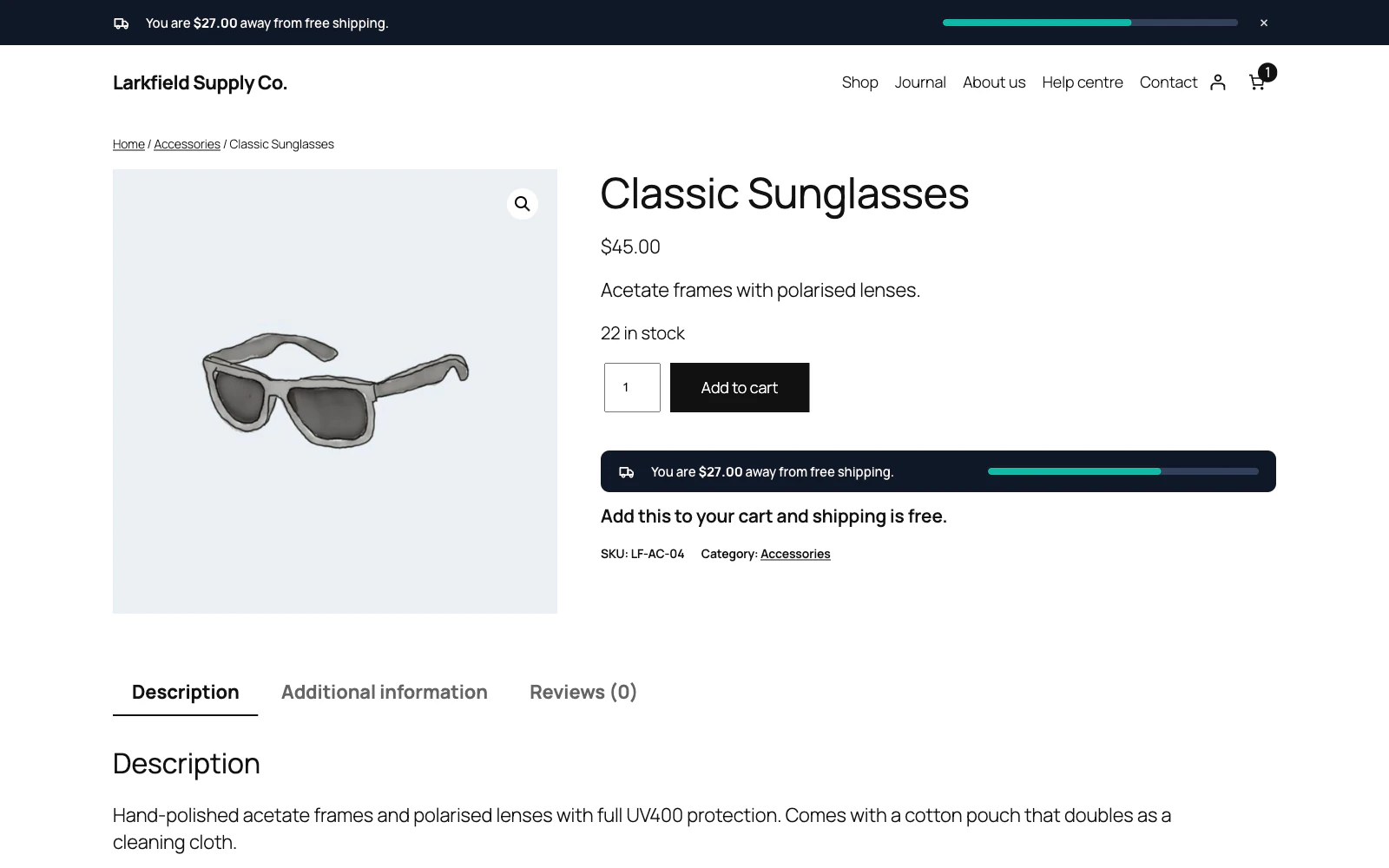Navigate to the Contact page
Image resolution: width=1389 pixels, height=868 pixels.
[x=1168, y=82]
